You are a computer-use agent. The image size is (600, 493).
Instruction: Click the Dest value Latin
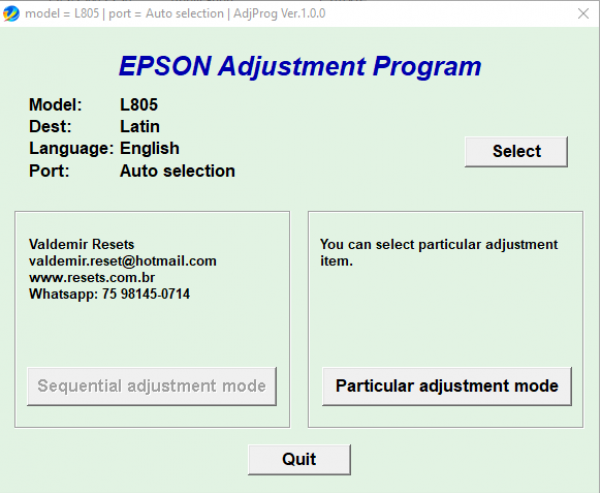click(140, 126)
